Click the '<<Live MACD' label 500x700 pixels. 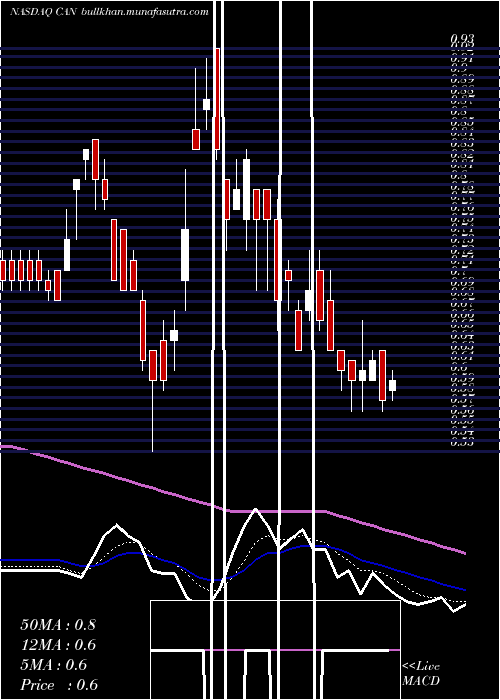421,673
